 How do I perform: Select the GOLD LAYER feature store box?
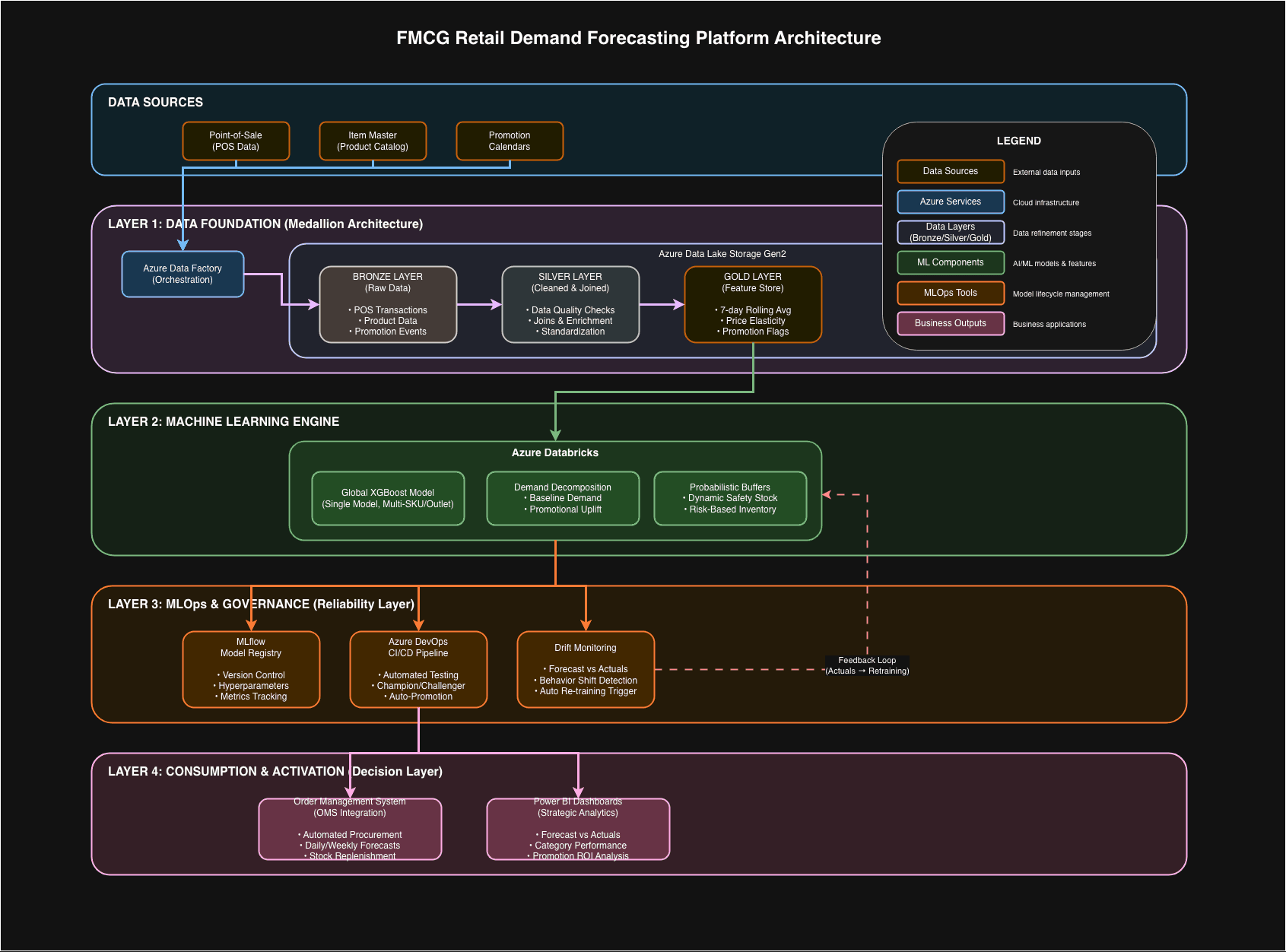[753, 304]
